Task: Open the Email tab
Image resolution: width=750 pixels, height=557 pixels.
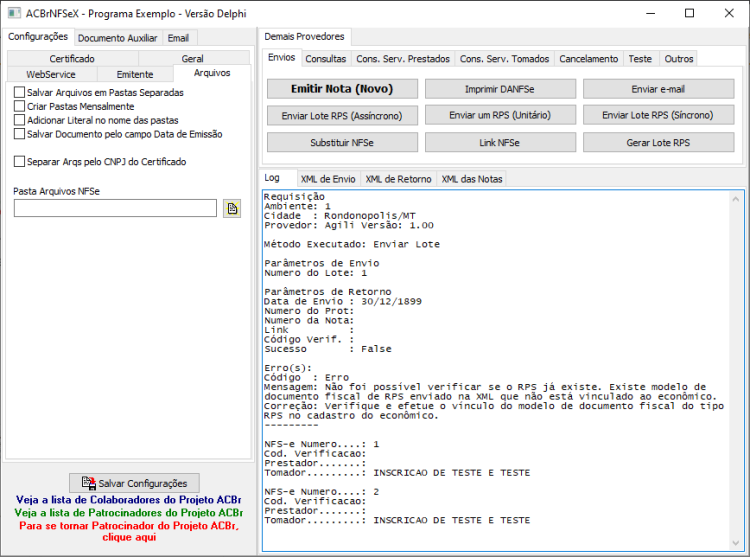Action: 178,38
